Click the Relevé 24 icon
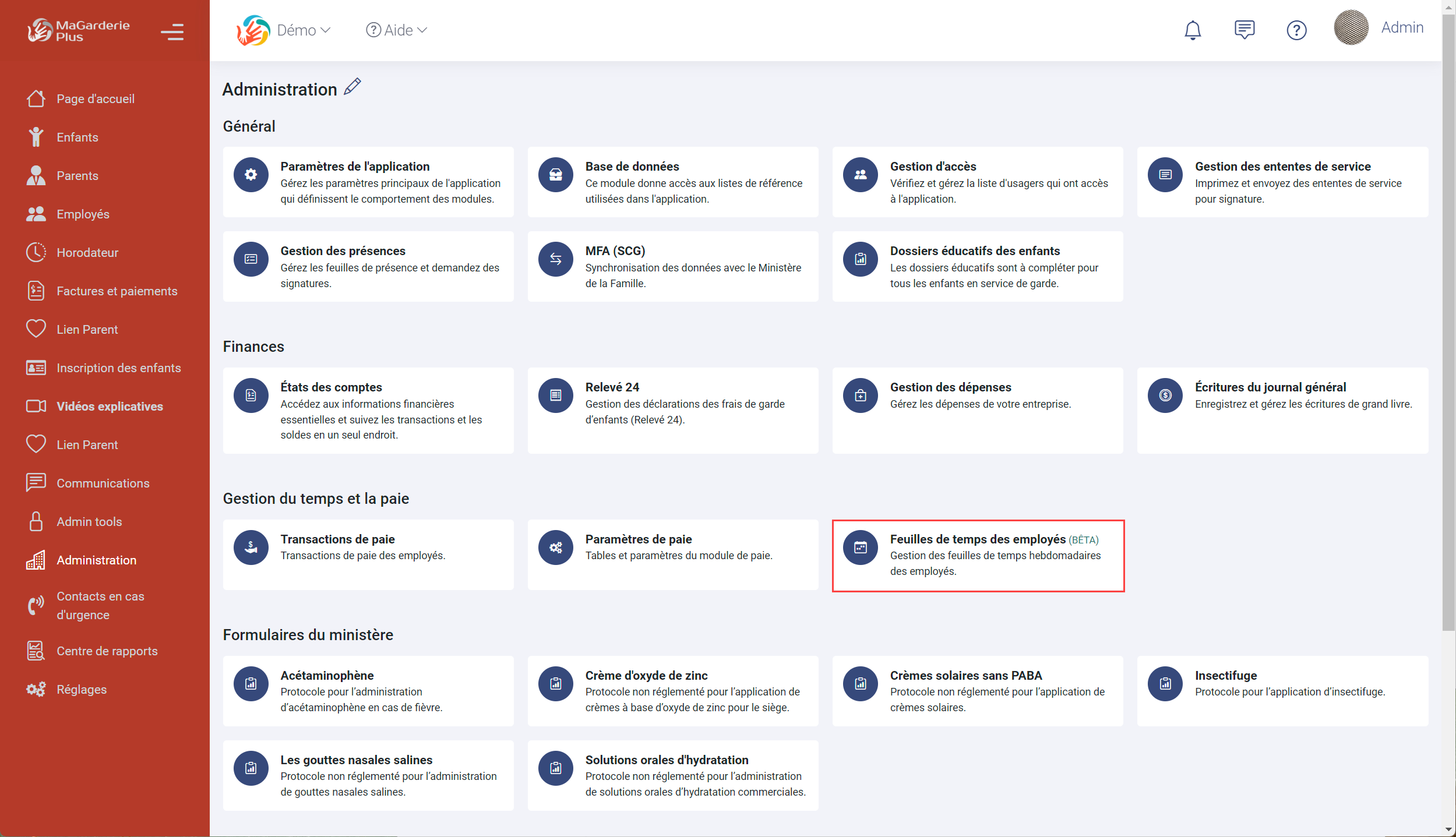Viewport: 1456px width, 837px height. pyautogui.click(x=556, y=395)
